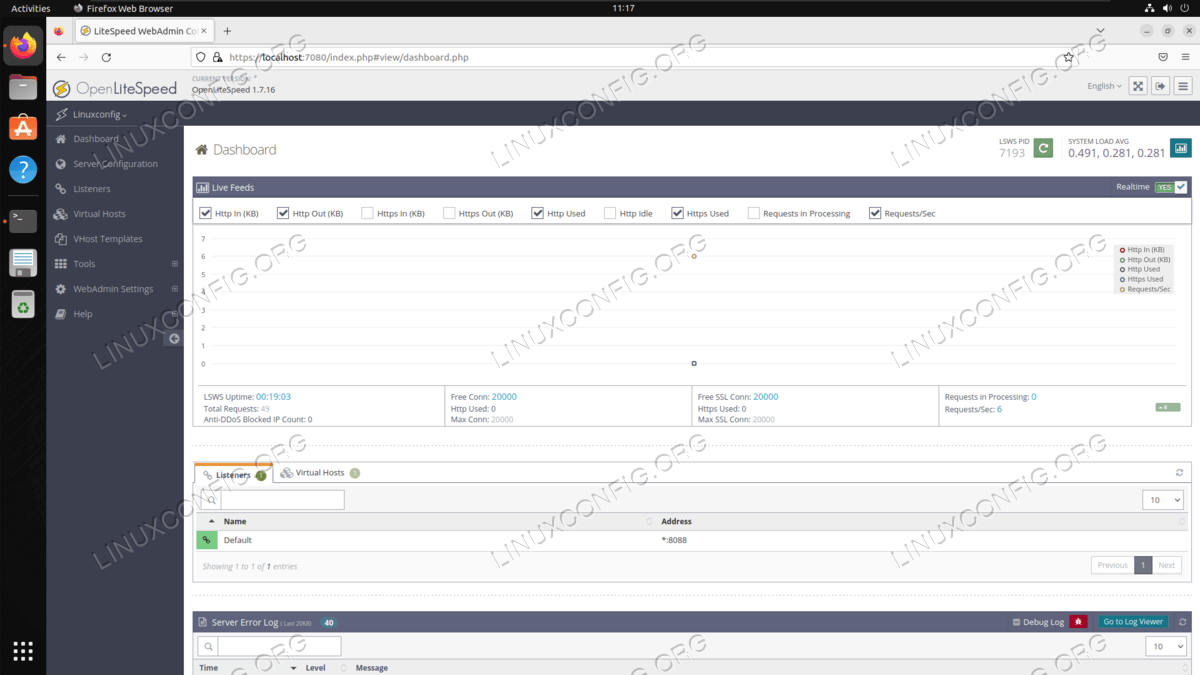The height and width of the screenshot is (675, 1200).
Task: Uncheck Https Used feed
Action: tap(677, 213)
